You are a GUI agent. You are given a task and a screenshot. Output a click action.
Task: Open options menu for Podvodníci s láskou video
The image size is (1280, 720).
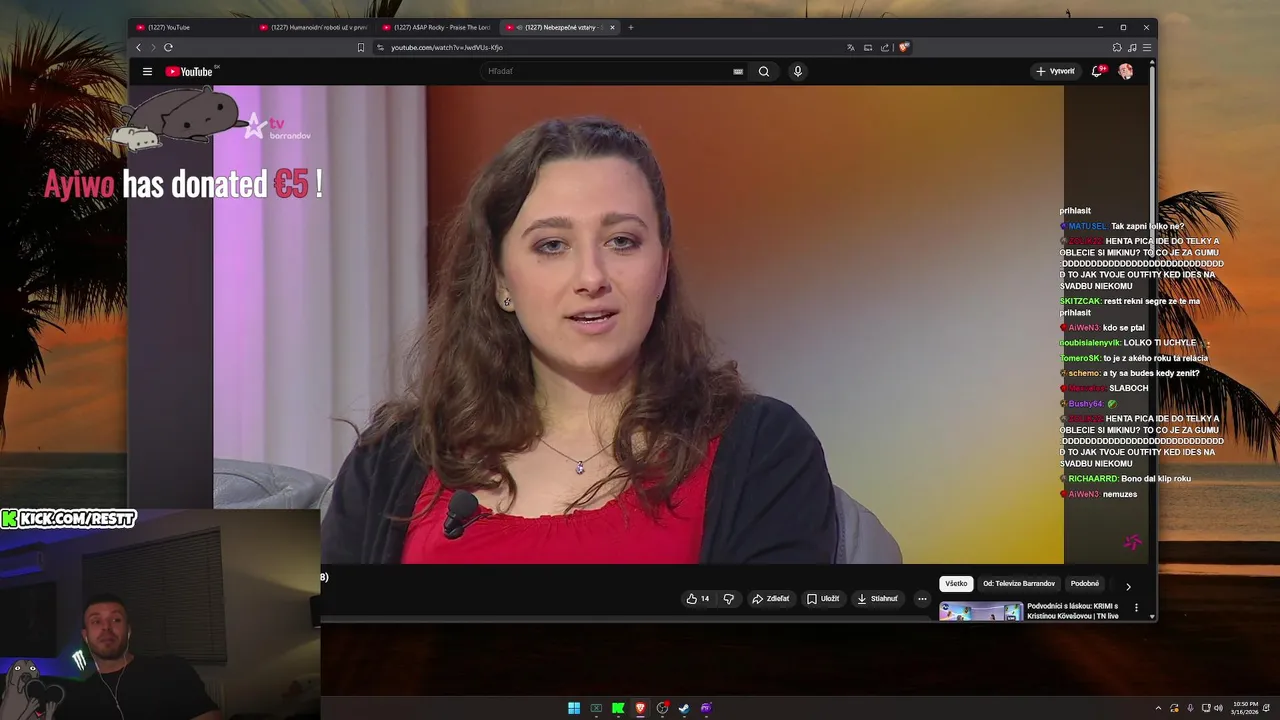(1136, 607)
